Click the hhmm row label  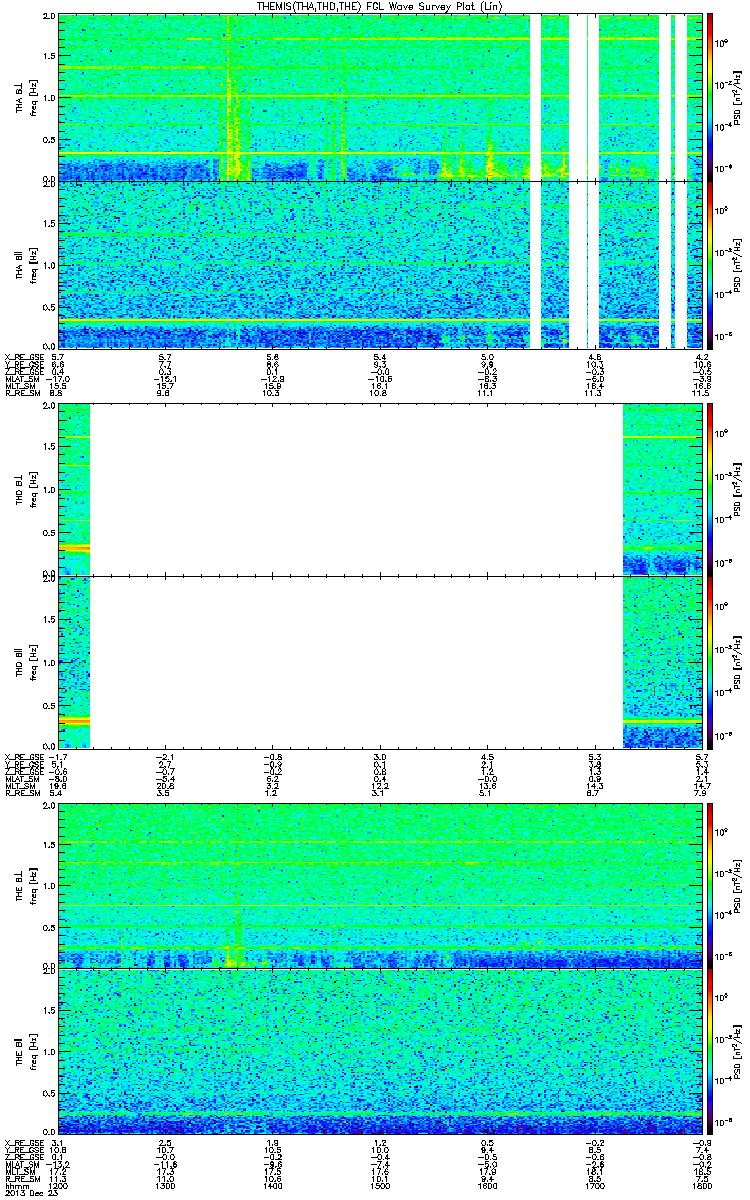[15, 1186]
